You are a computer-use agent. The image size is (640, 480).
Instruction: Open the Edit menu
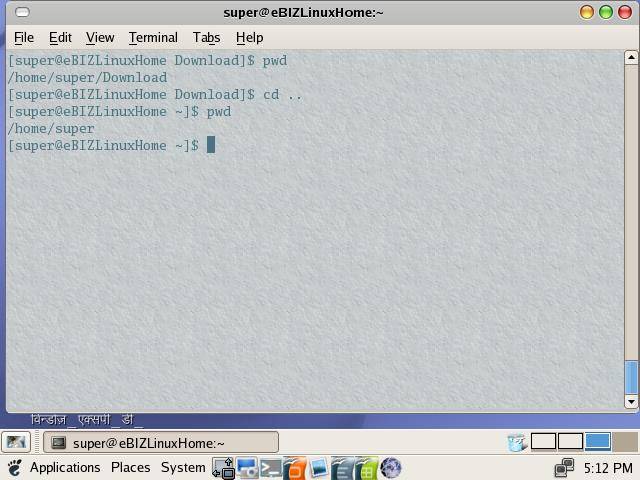(x=60, y=37)
